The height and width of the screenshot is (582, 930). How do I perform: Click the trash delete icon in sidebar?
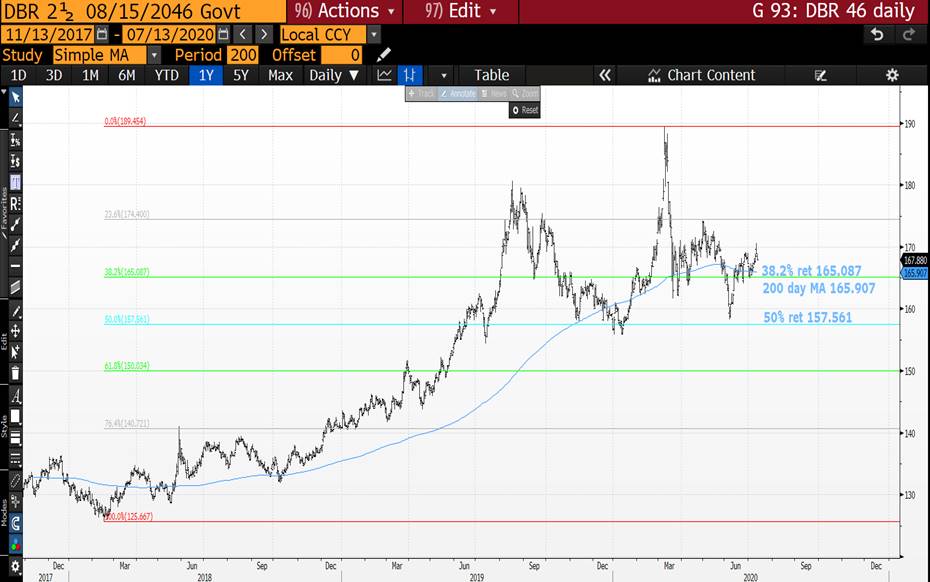click(14, 372)
